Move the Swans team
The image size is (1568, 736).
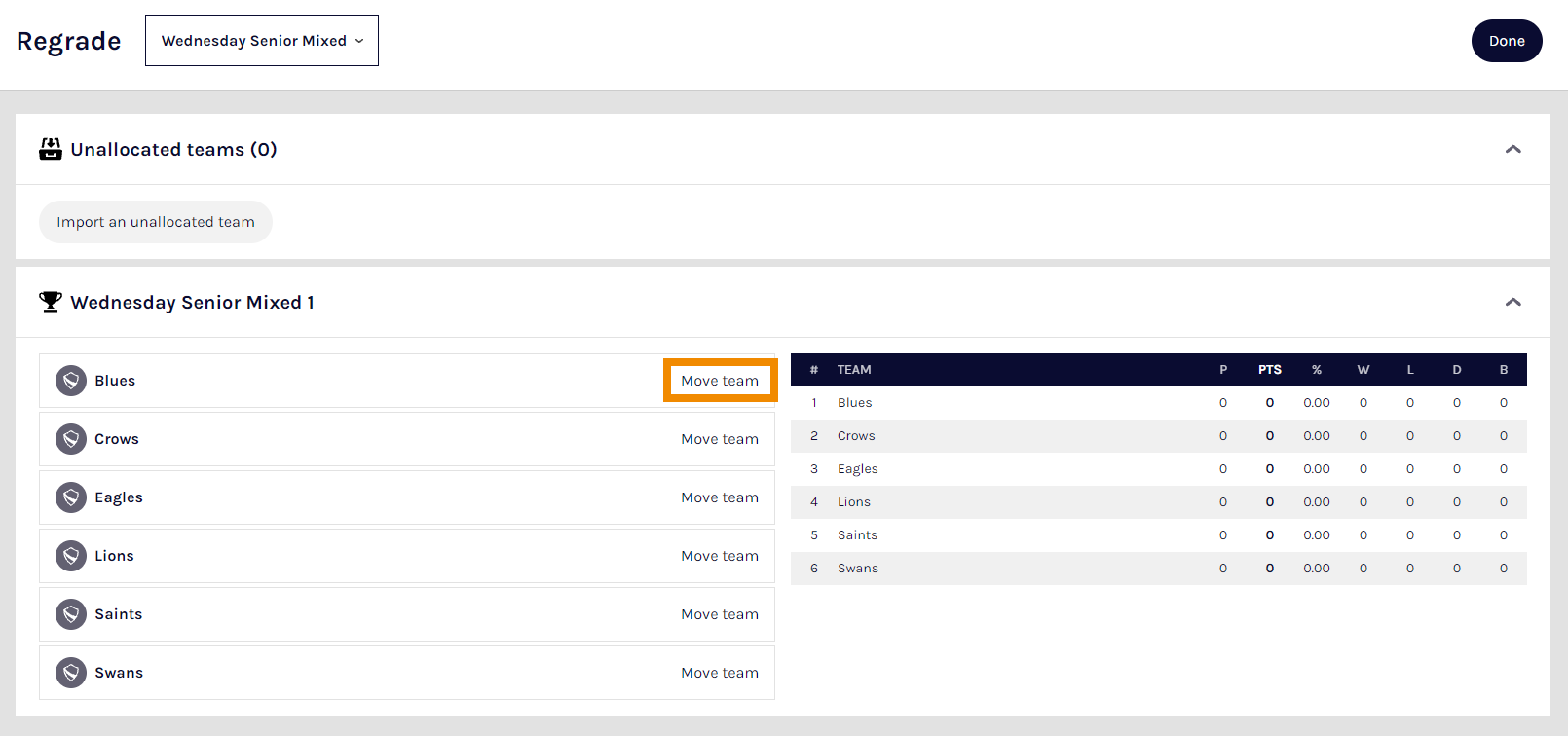720,673
